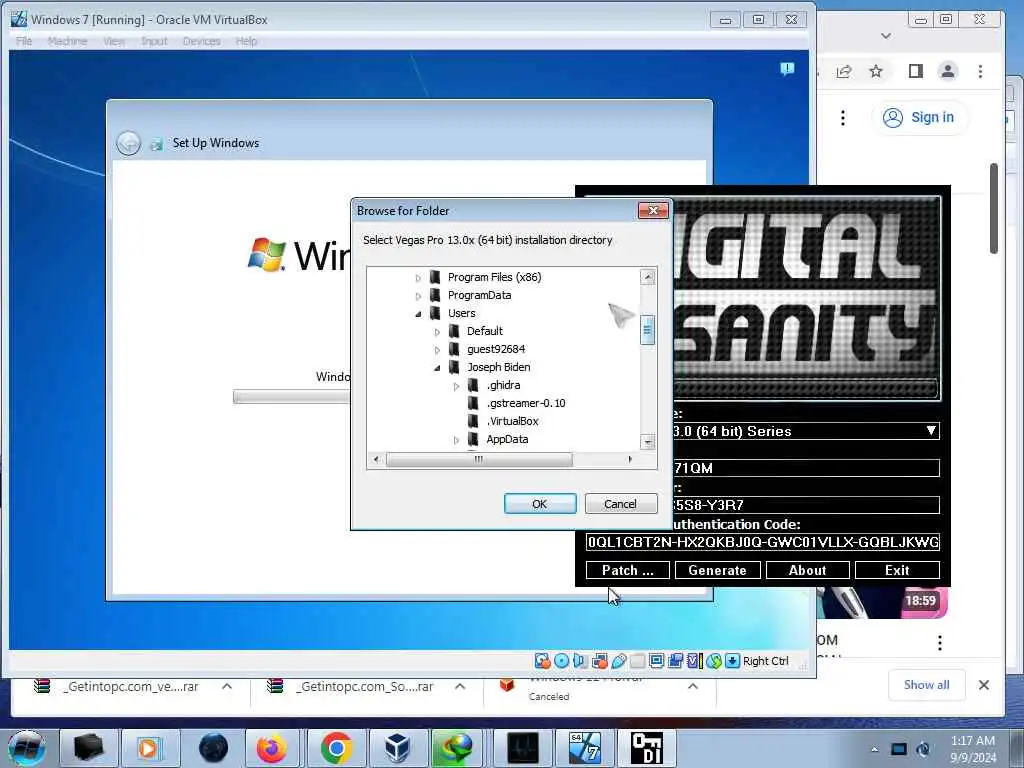Click the bookmark star in Chrome toolbar
The width and height of the screenshot is (1024, 768).
(876, 71)
